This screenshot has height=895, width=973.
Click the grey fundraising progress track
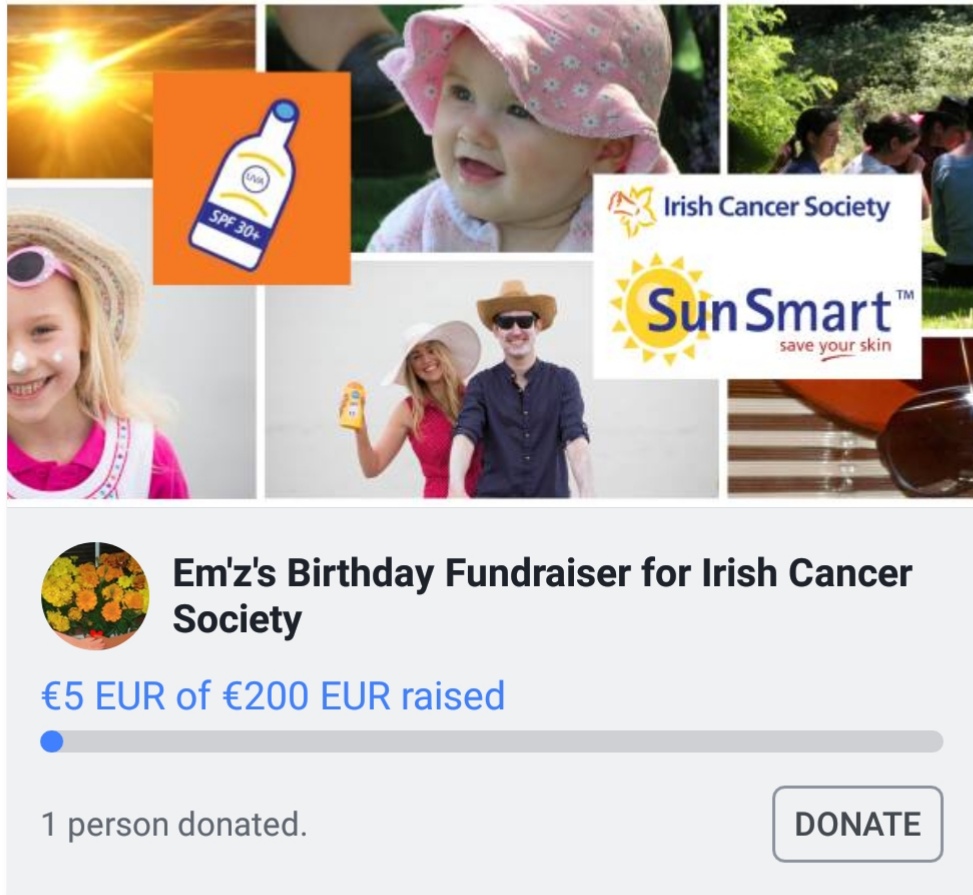pos(492,741)
